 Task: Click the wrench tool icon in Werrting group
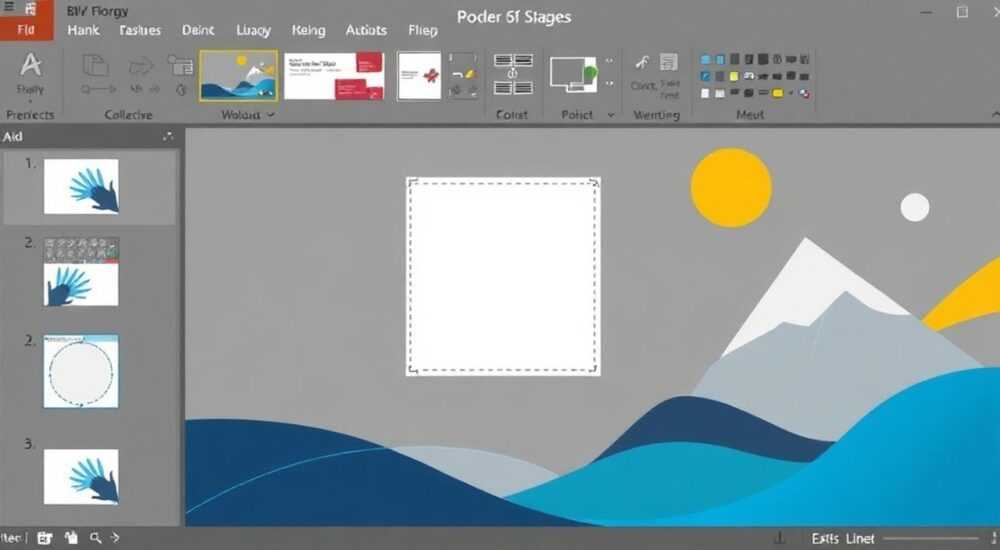[642, 62]
